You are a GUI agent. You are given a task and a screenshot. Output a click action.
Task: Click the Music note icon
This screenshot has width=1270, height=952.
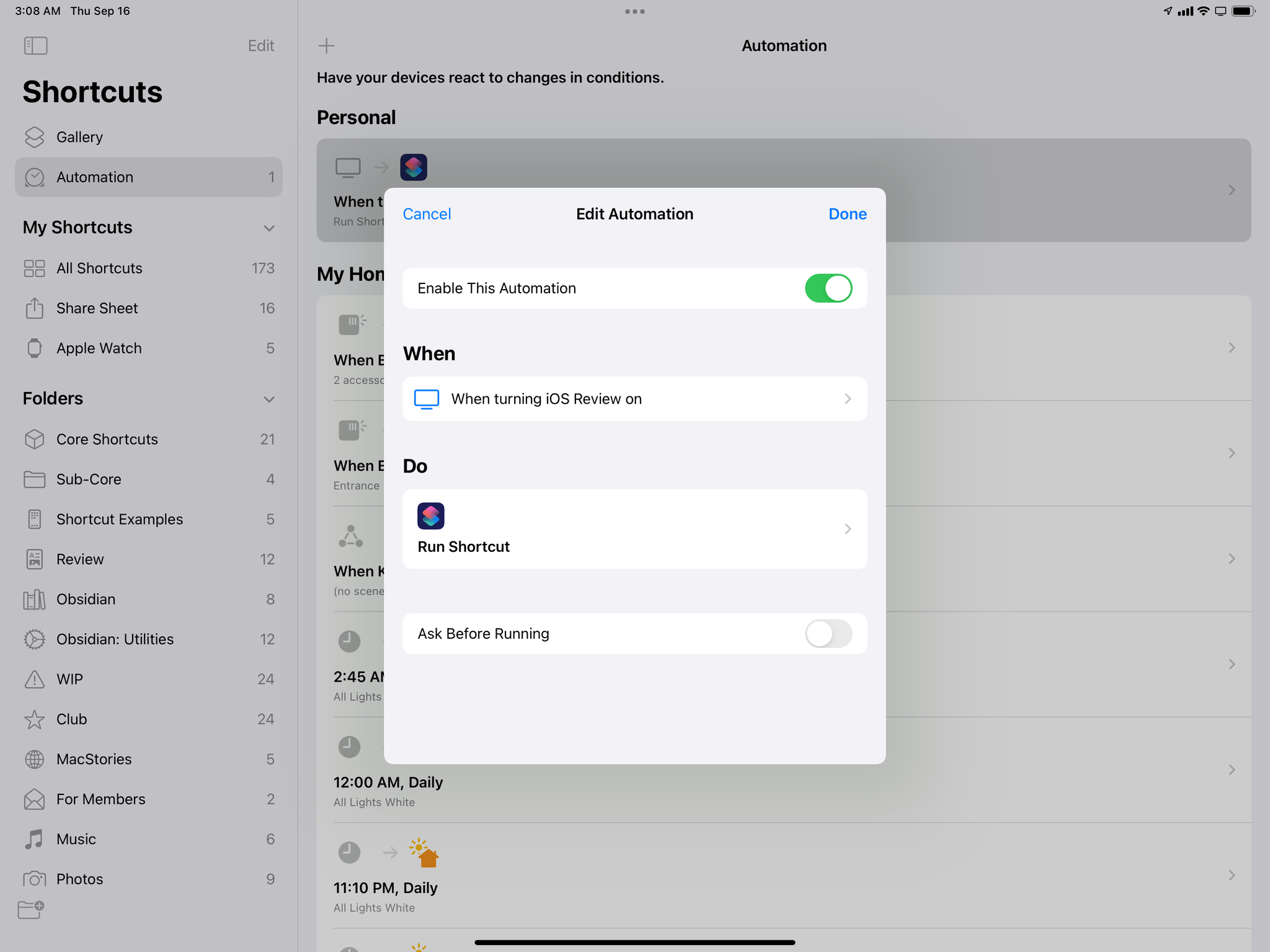pyautogui.click(x=35, y=839)
